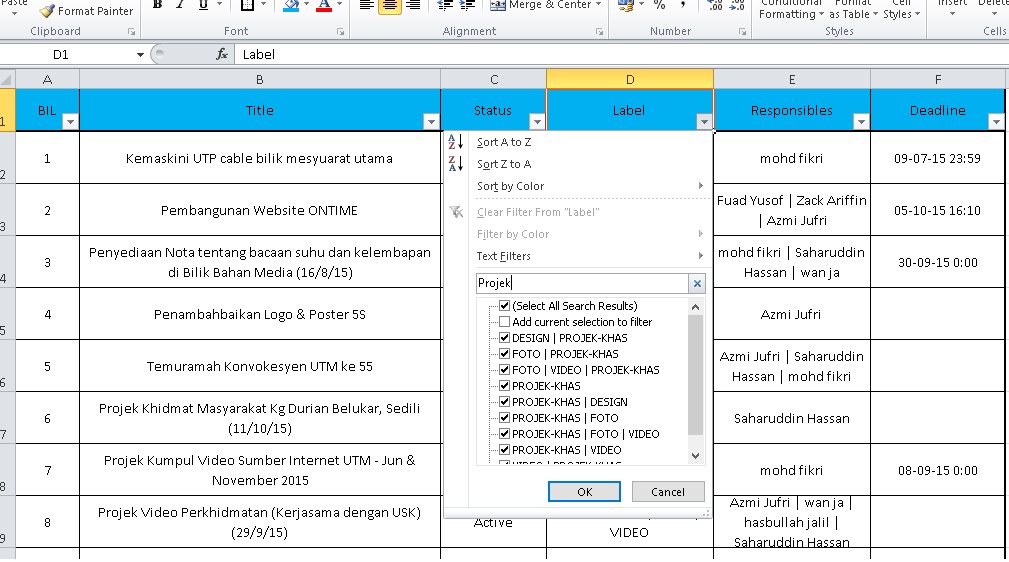Click the Sort A to Z icon
Viewport: 1009px width, 562px height.
[456, 142]
